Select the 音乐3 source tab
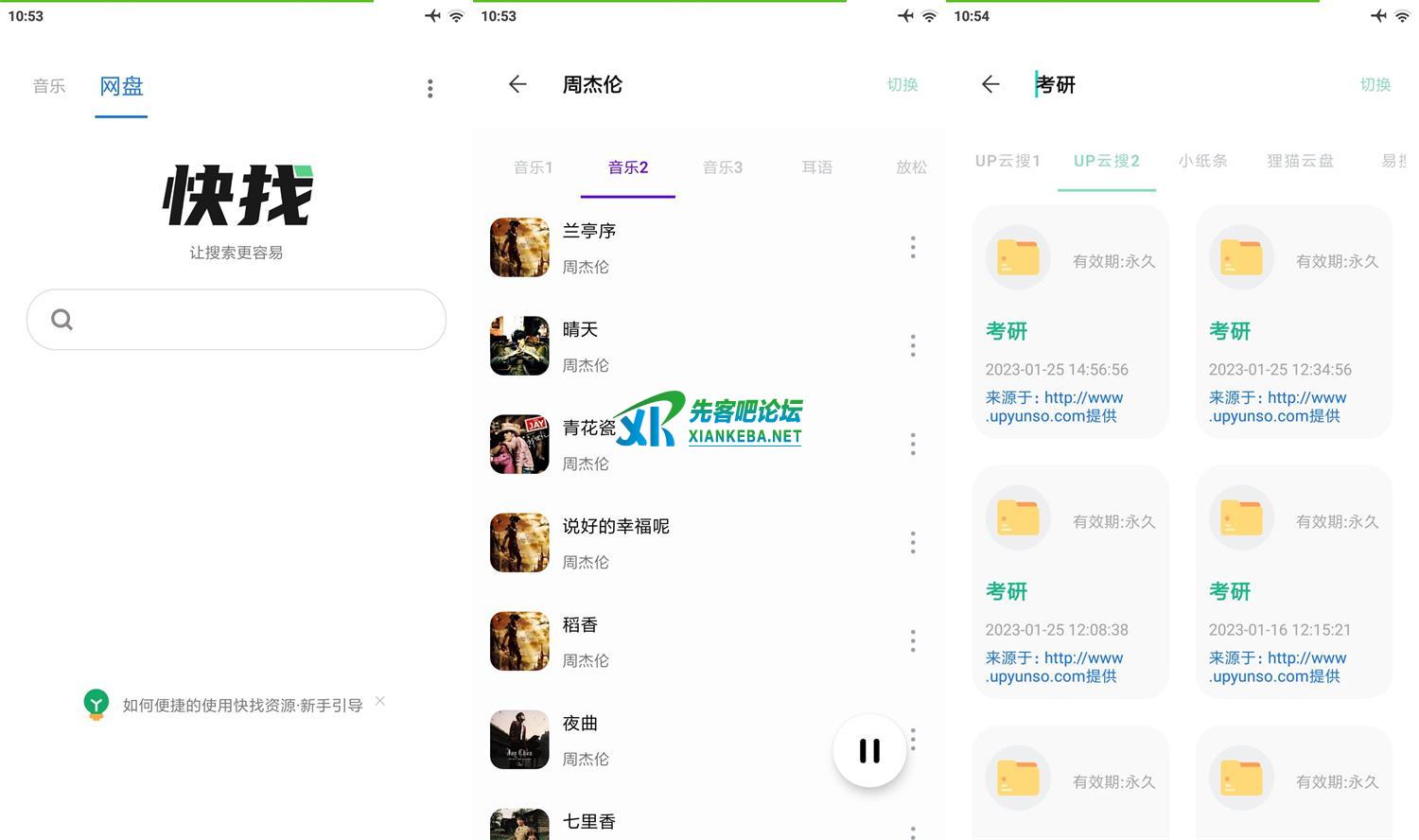This screenshot has height=840, width=1419. point(723,167)
